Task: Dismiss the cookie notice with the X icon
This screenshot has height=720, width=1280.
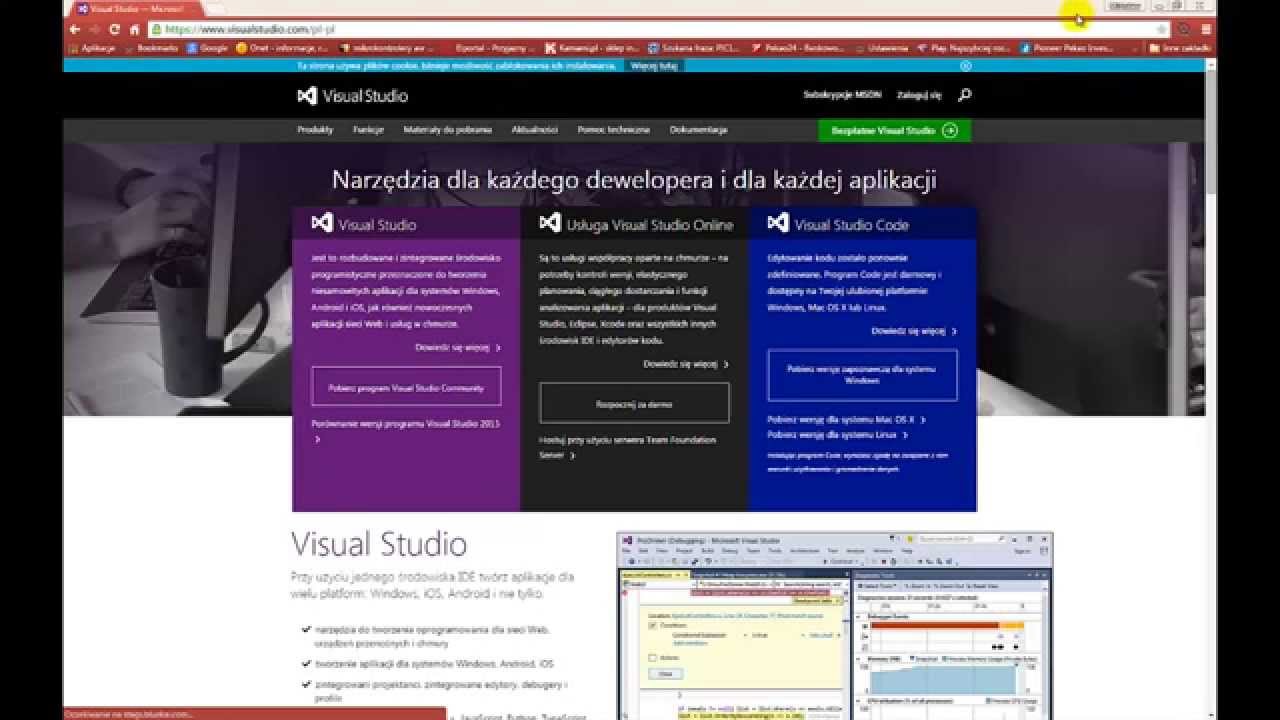Action: tap(966, 65)
